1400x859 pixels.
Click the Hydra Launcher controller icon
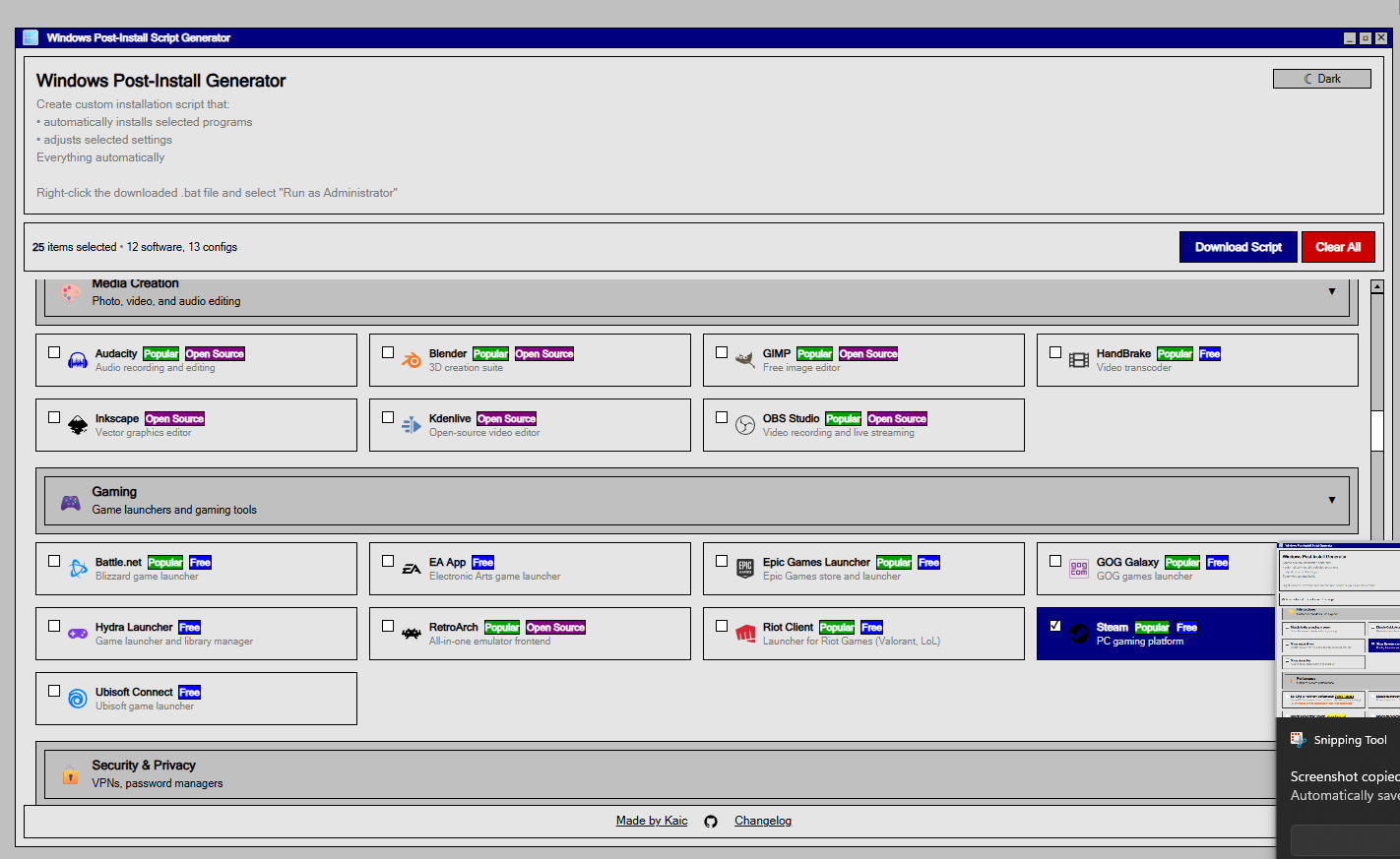coord(78,634)
